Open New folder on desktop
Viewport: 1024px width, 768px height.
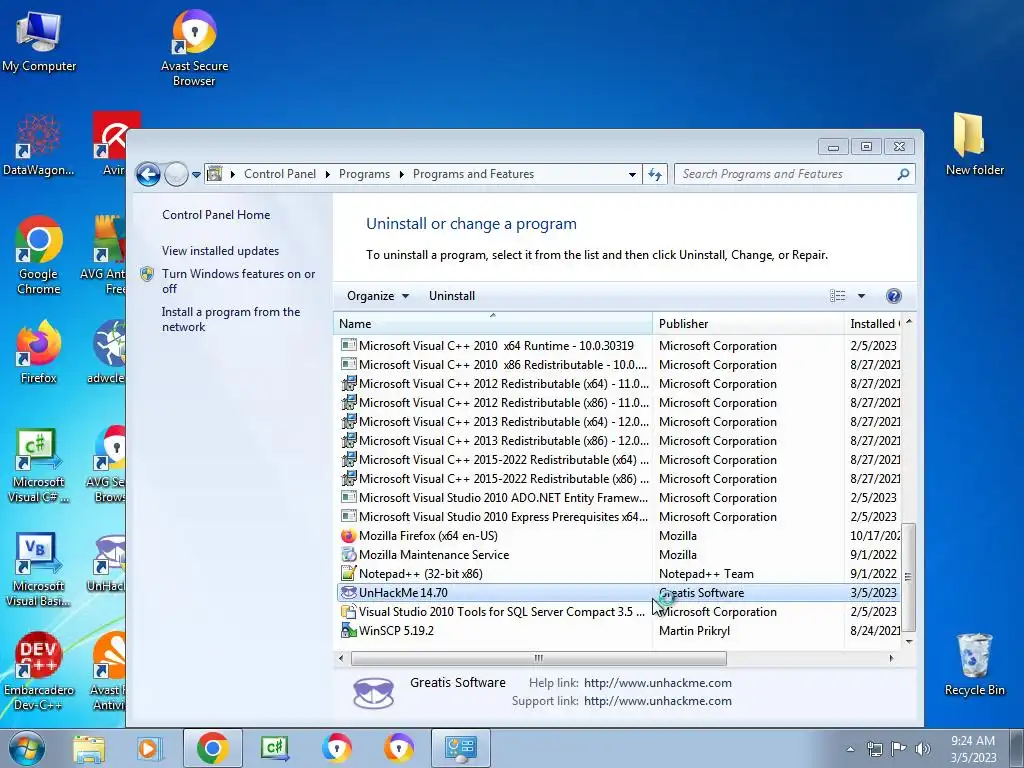[x=974, y=144]
